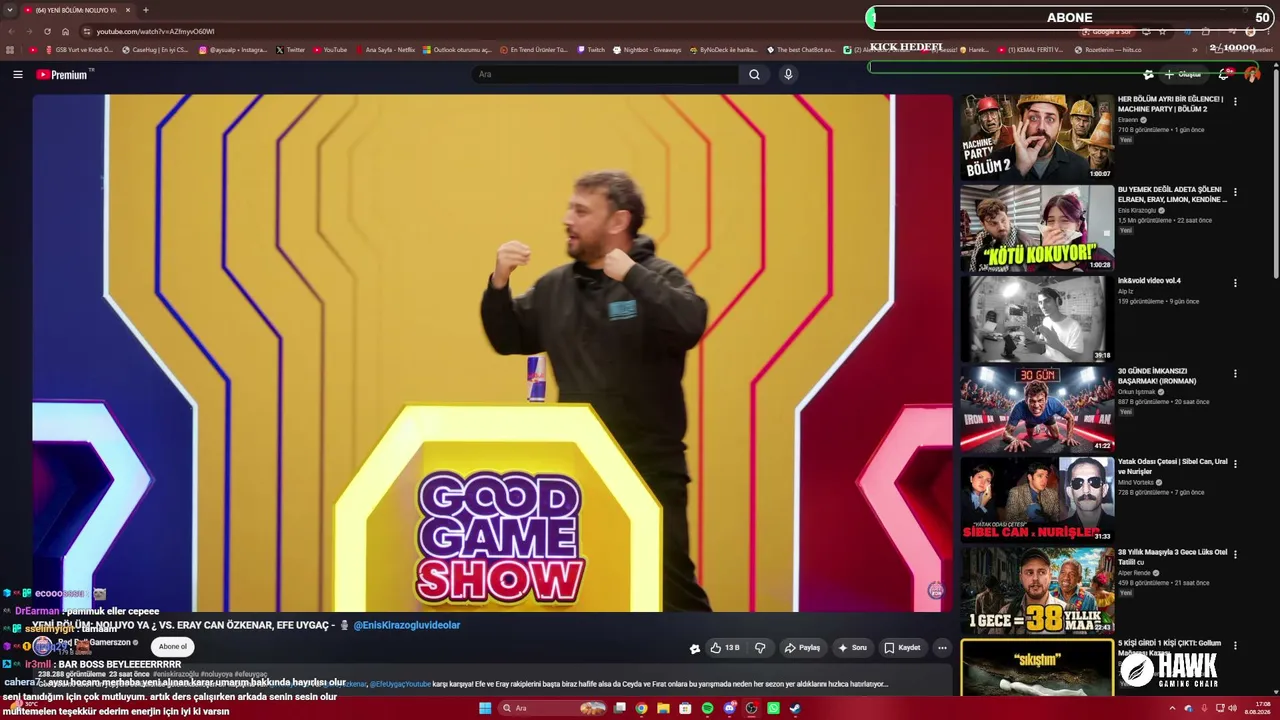Screen dimensions: 1280x720
Task: Go to the browser home page
Action: click(x=66, y=31)
